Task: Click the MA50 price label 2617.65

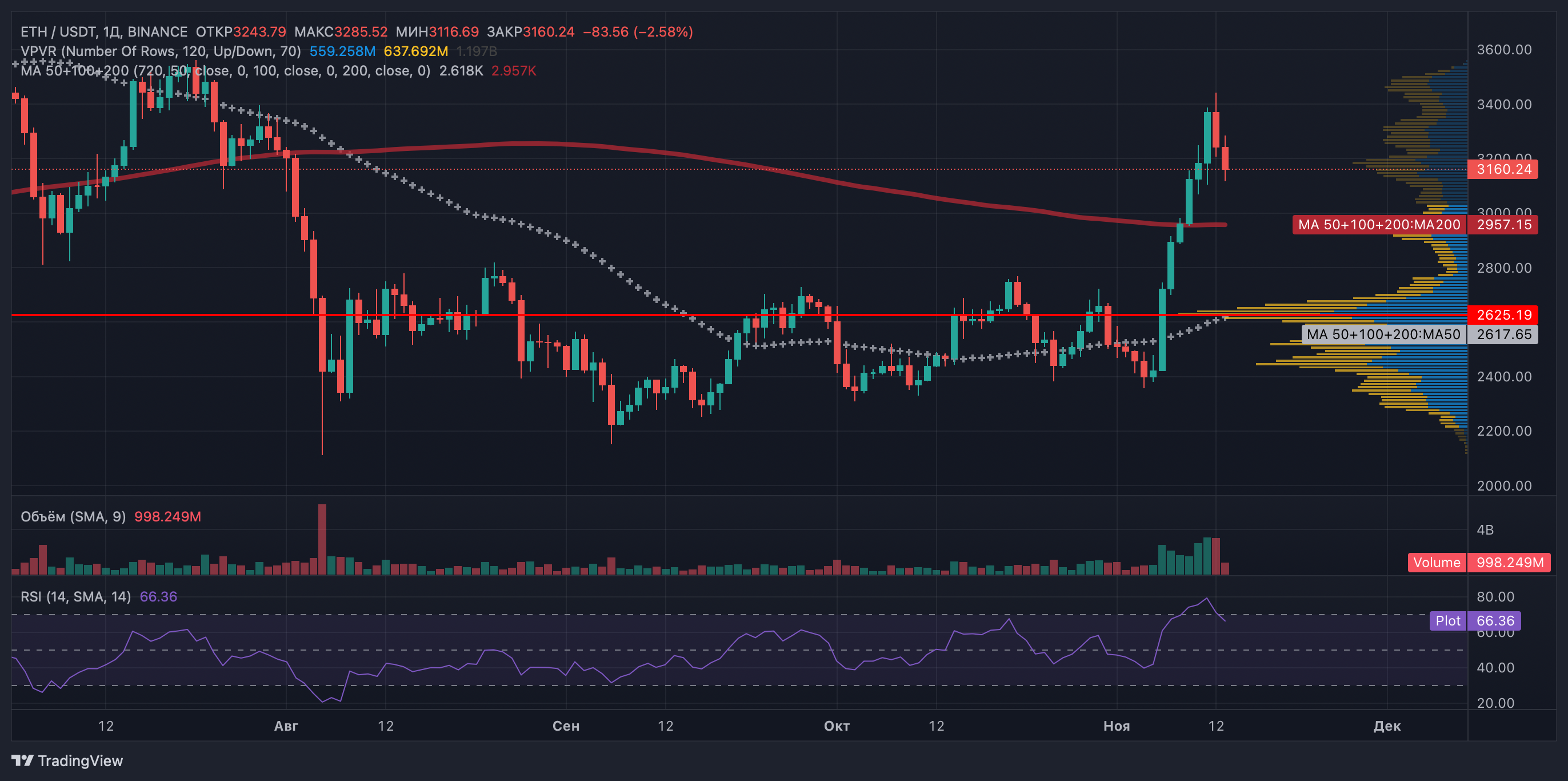Action: pyautogui.click(x=1503, y=334)
